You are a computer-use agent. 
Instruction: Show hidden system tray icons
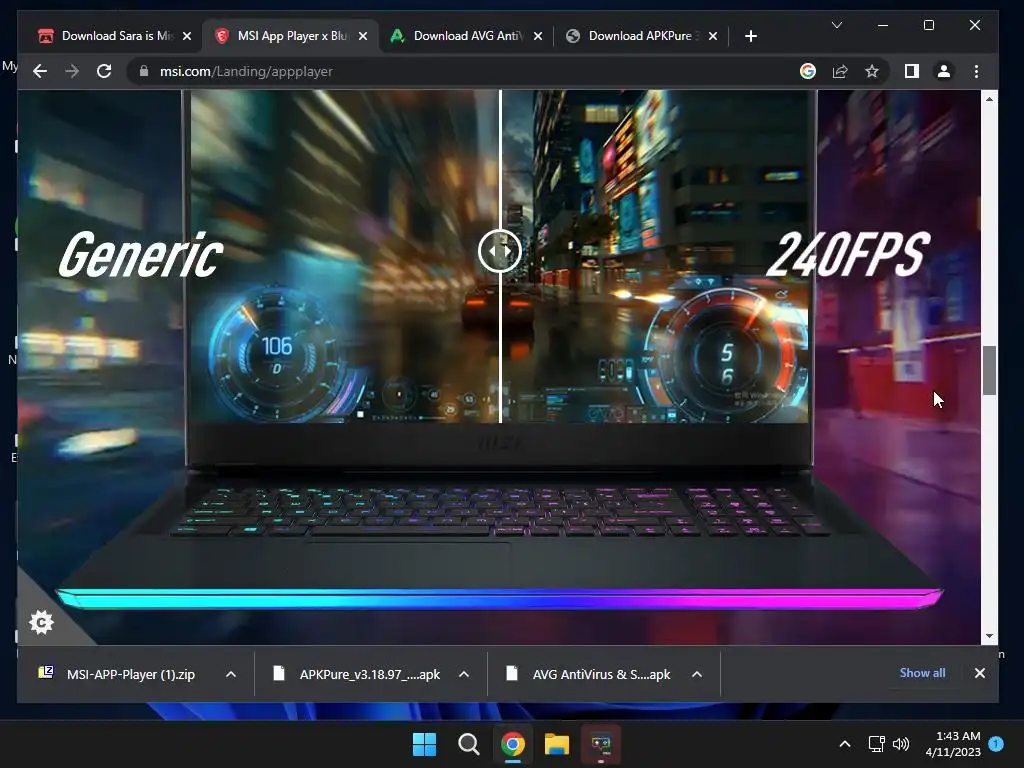844,744
